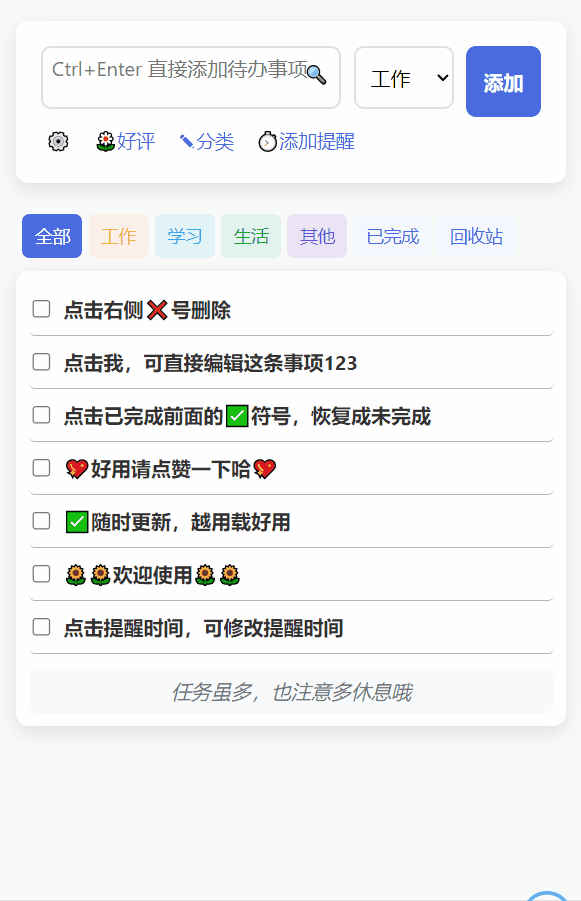Open the 工作 category dropdown
Viewport: 581px width, 901px height.
pyautogui.click(x=404, y=78)
